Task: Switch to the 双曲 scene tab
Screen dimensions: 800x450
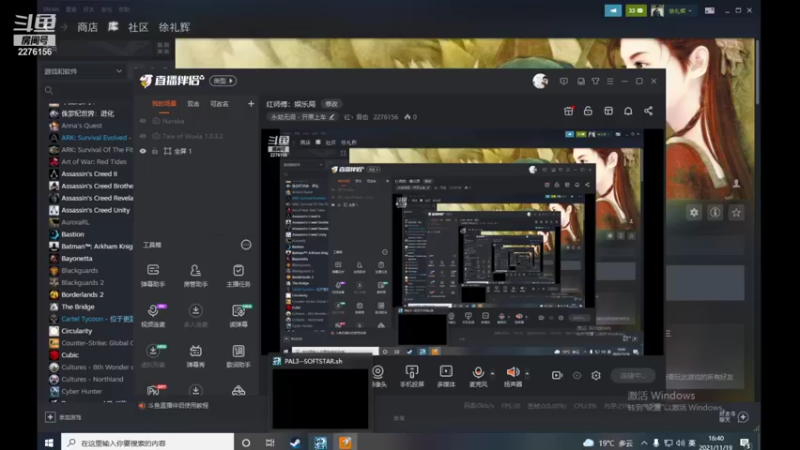Action: (x=193, y=104)
